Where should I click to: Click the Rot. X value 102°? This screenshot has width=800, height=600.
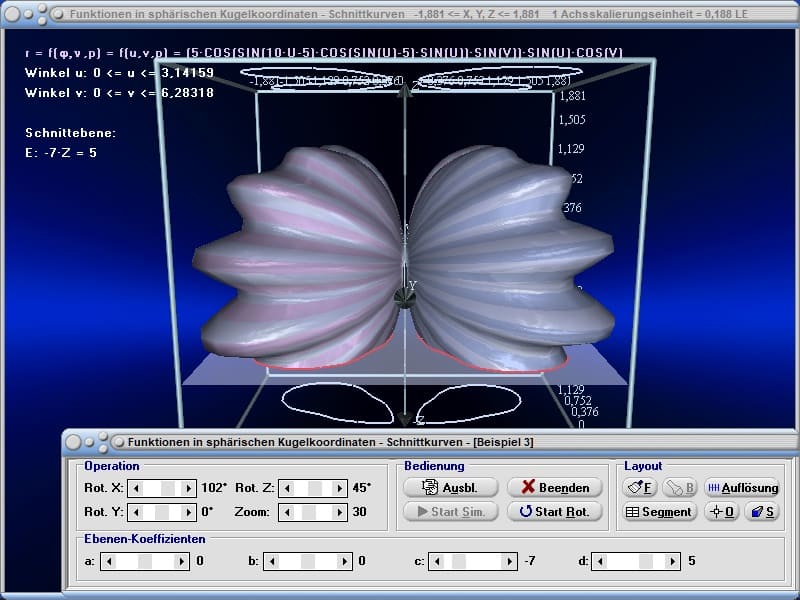pyautogui.click(x=214, y=488)
